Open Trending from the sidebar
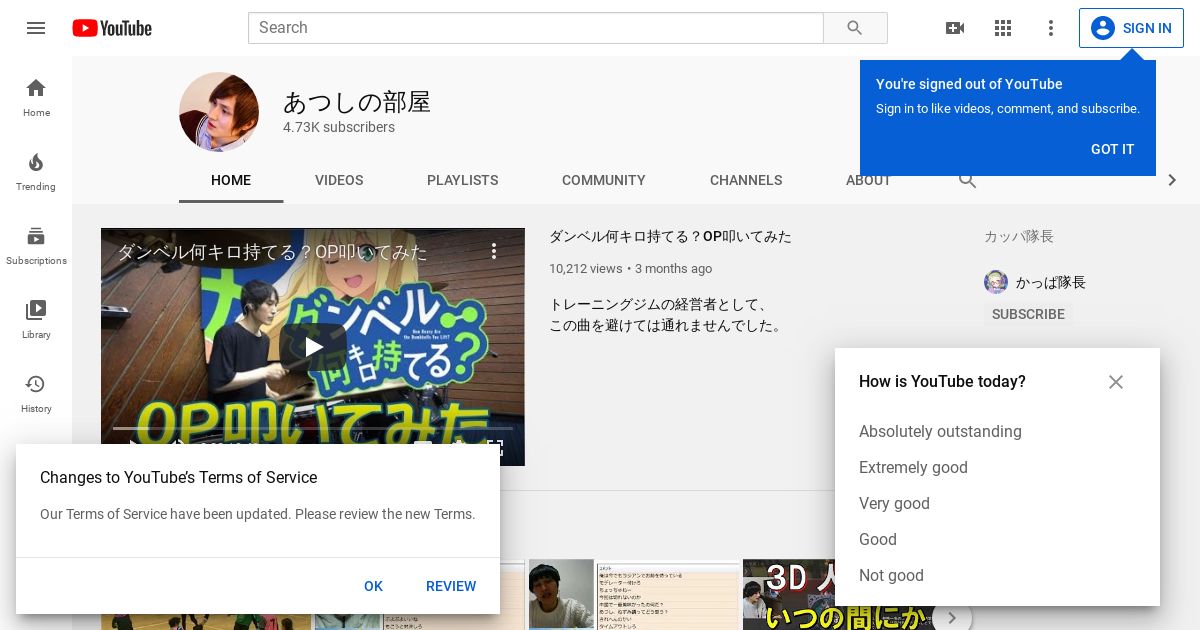 36,171
